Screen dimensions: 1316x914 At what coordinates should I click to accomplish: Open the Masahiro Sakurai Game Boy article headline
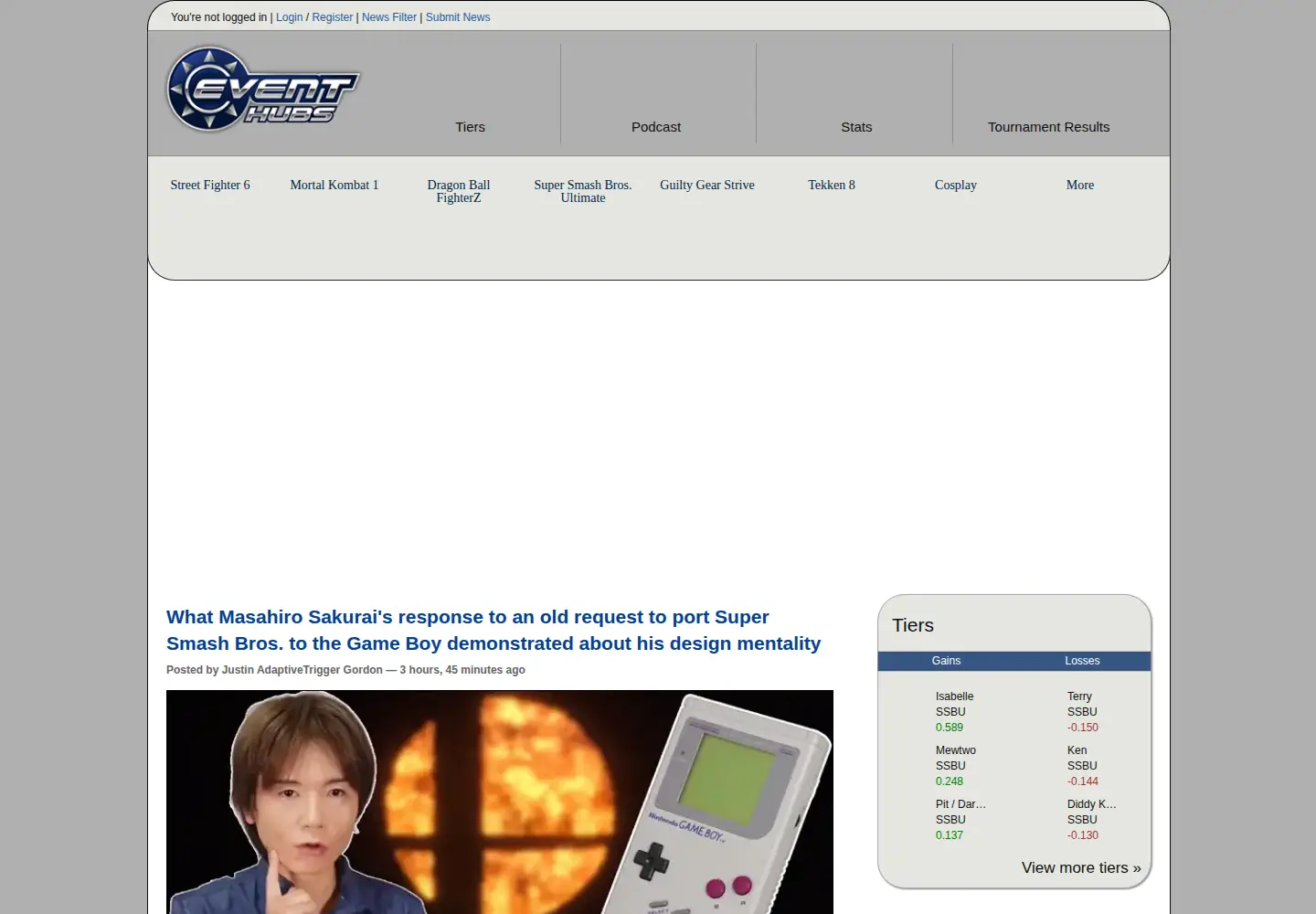[x=493, y=630]
